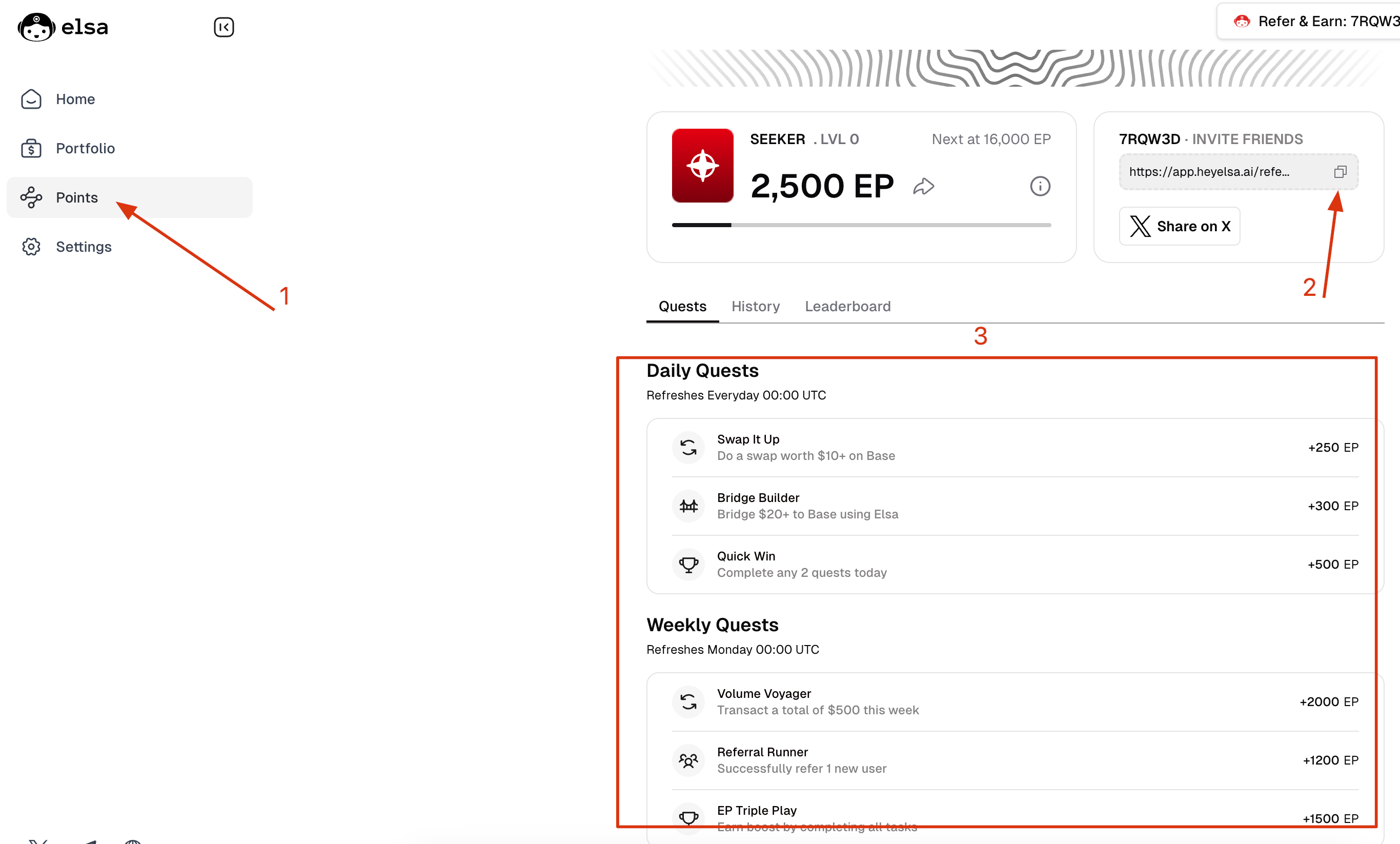Click the Share on X button

point(1179,226)
